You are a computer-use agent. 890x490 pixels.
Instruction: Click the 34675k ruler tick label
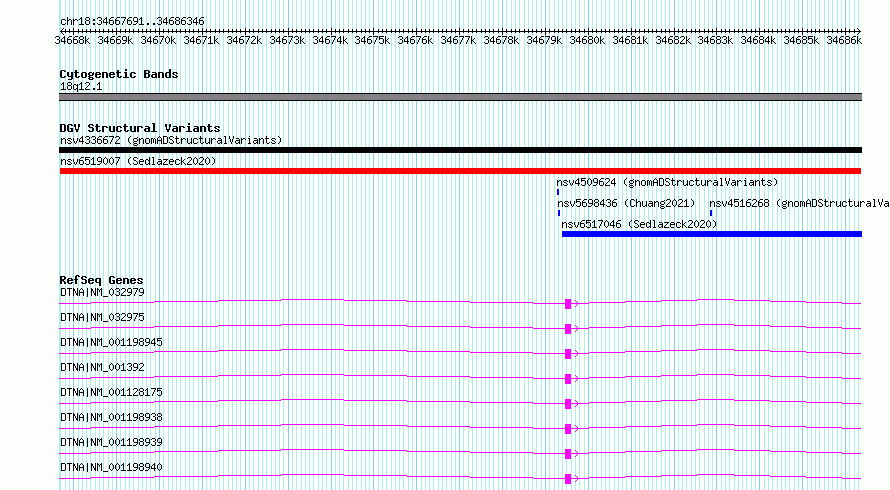[x=372, y=40]
